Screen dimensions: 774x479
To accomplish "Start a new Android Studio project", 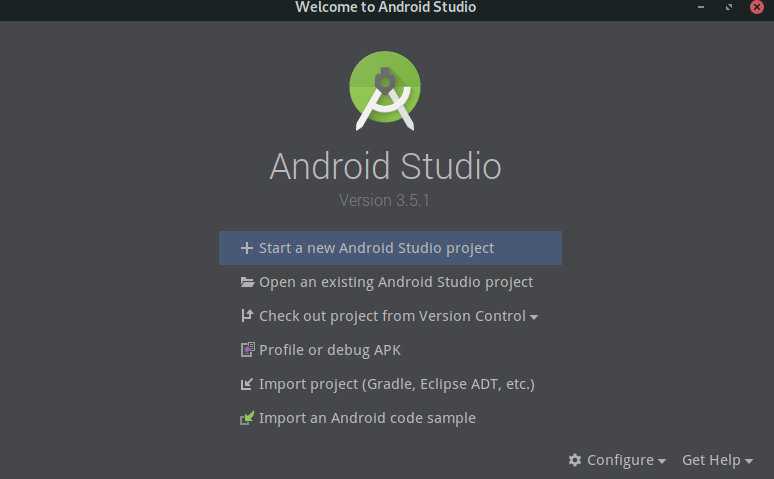I will point(390,248).
